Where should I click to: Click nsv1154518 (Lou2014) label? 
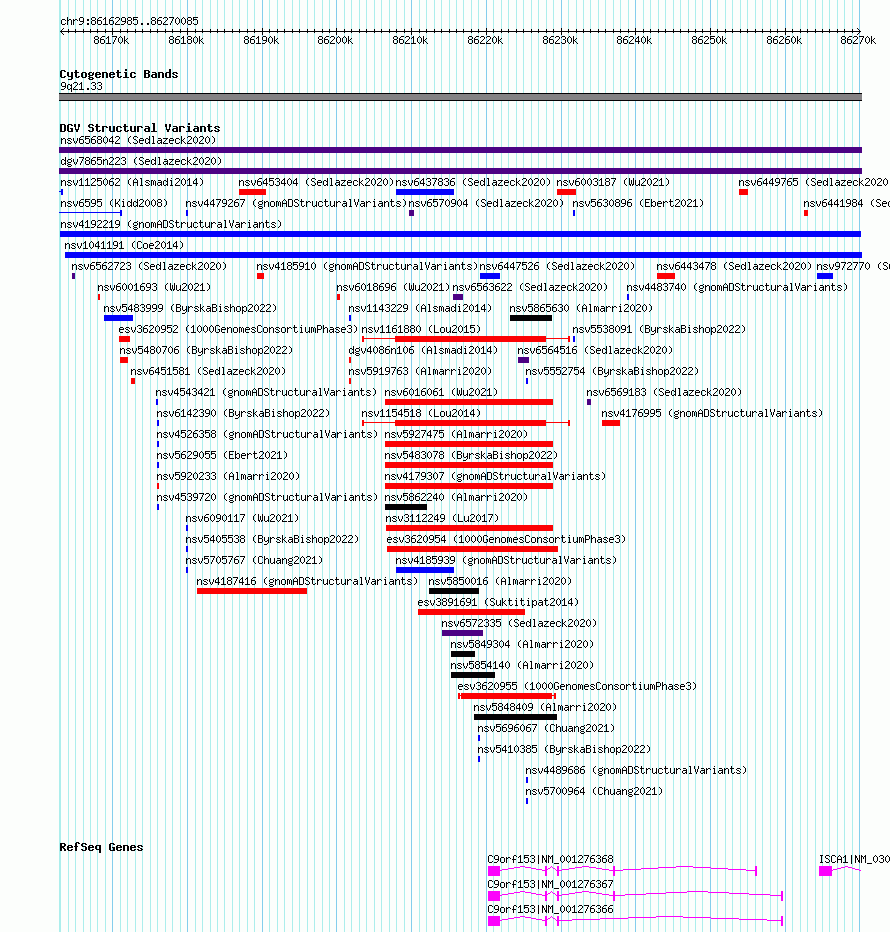pyautogui.click(x=422, y=414)
